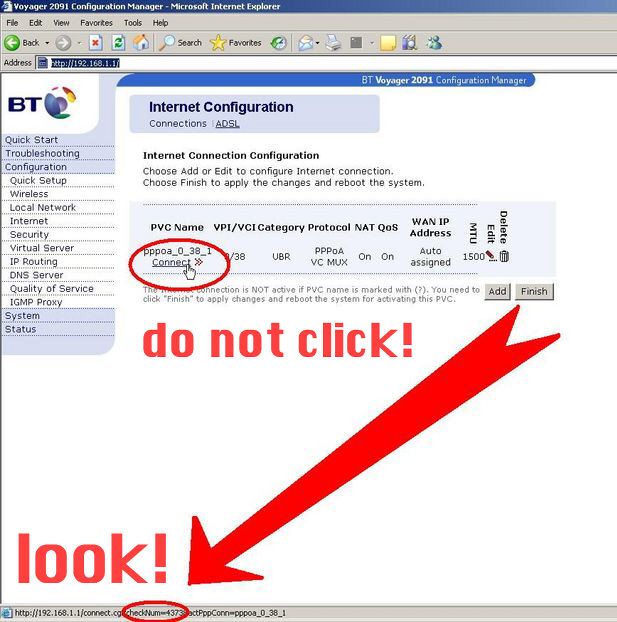Open the Forward history dropdown arrow
This screenshot has height=622, width=617.
(79, 43)
